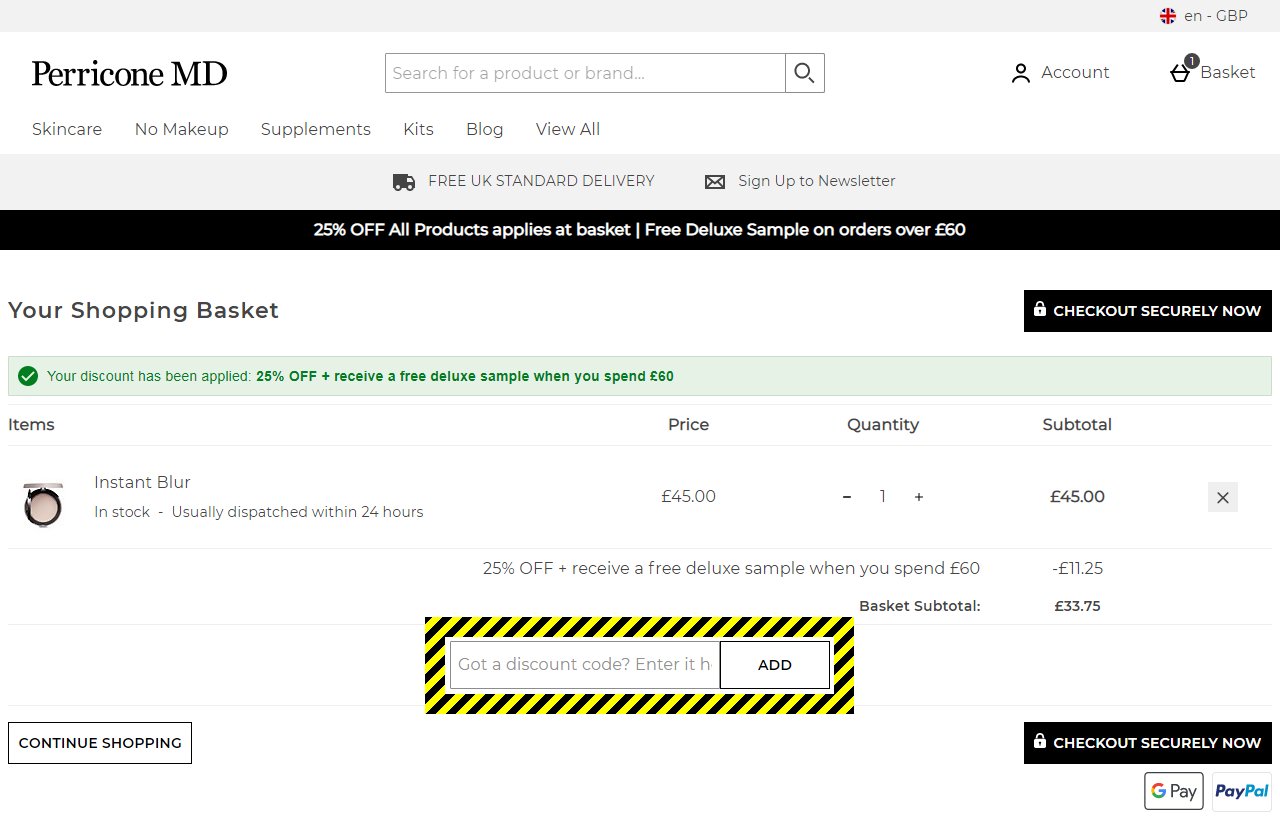Image resolution: width=1280 pixels, height=820 pixels.
Task: Open the Supplements menu
Action: (x=316, y=129)
